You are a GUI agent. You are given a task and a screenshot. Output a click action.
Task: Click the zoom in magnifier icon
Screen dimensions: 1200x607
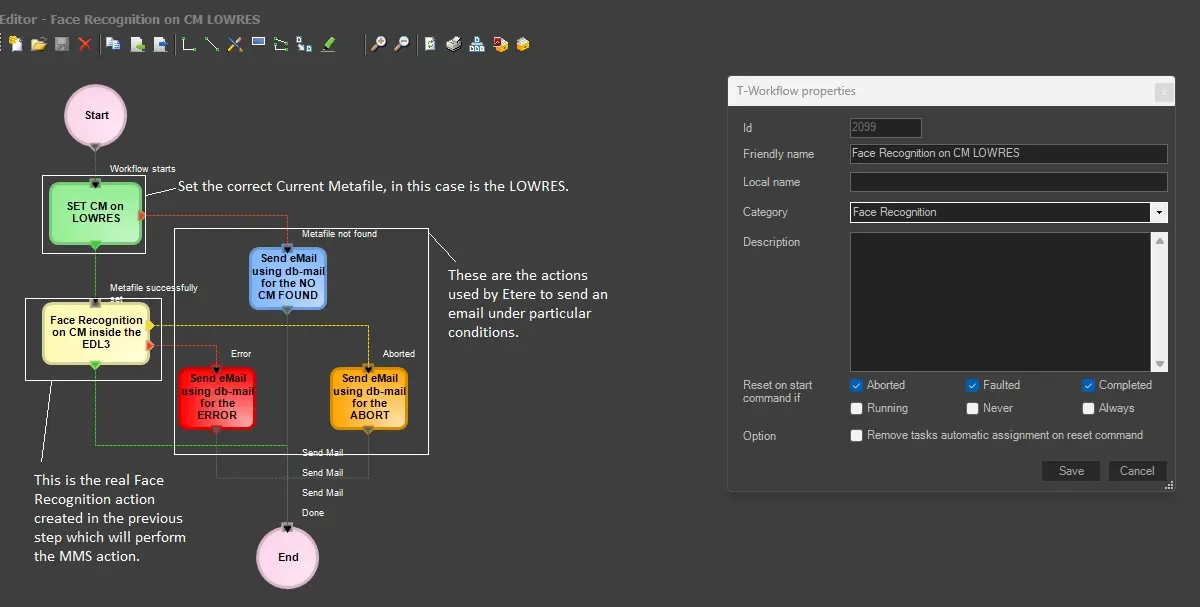[x=378, y=44]
